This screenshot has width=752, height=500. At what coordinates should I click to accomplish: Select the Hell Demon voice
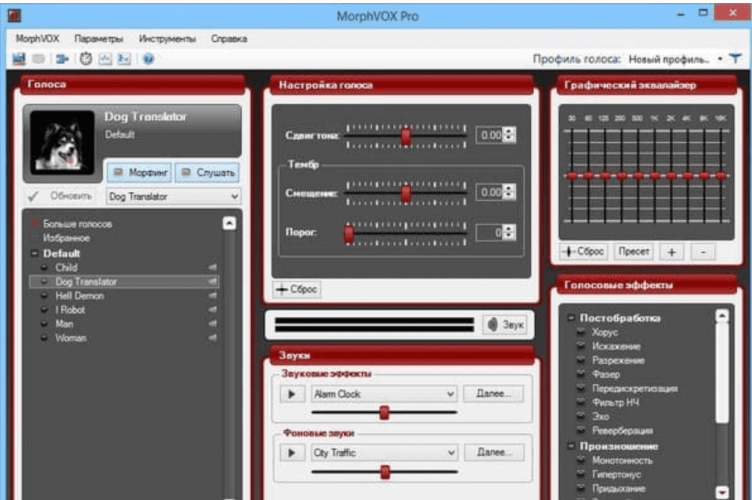coord(79,296)
